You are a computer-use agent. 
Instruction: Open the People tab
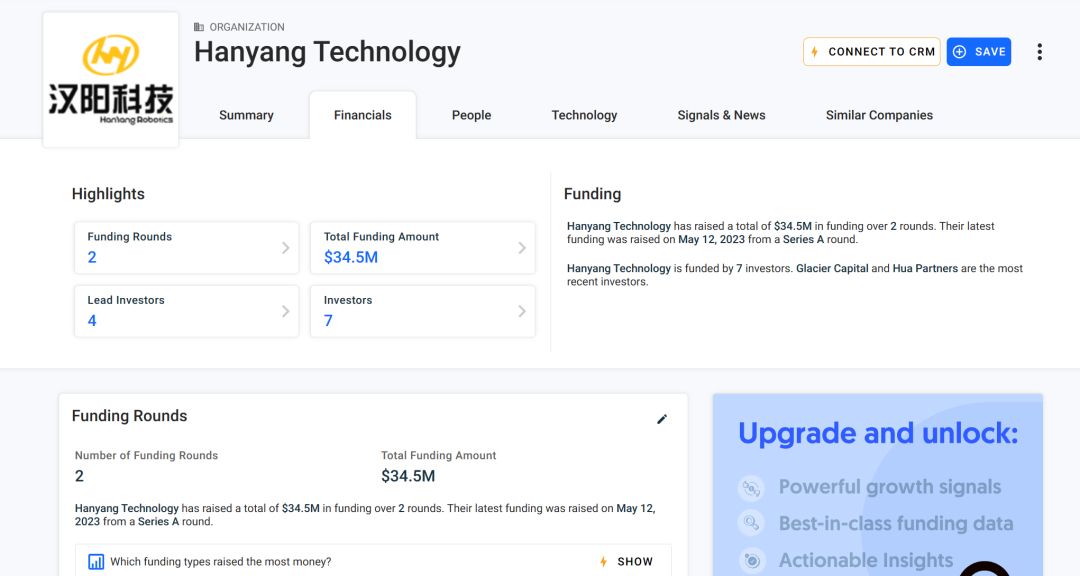coord(471,115)
